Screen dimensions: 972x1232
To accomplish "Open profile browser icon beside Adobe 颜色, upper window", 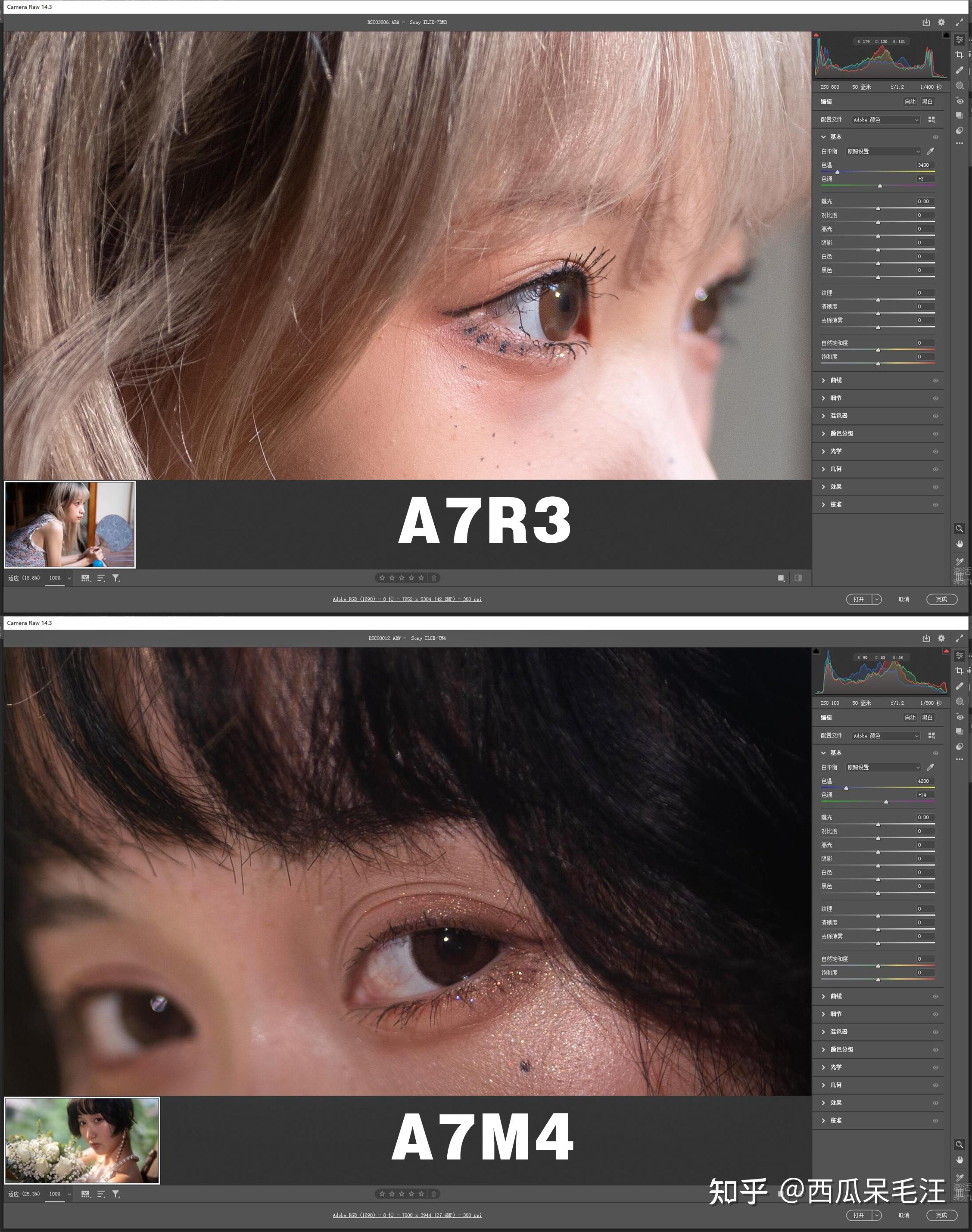I will tap(931, 119).
